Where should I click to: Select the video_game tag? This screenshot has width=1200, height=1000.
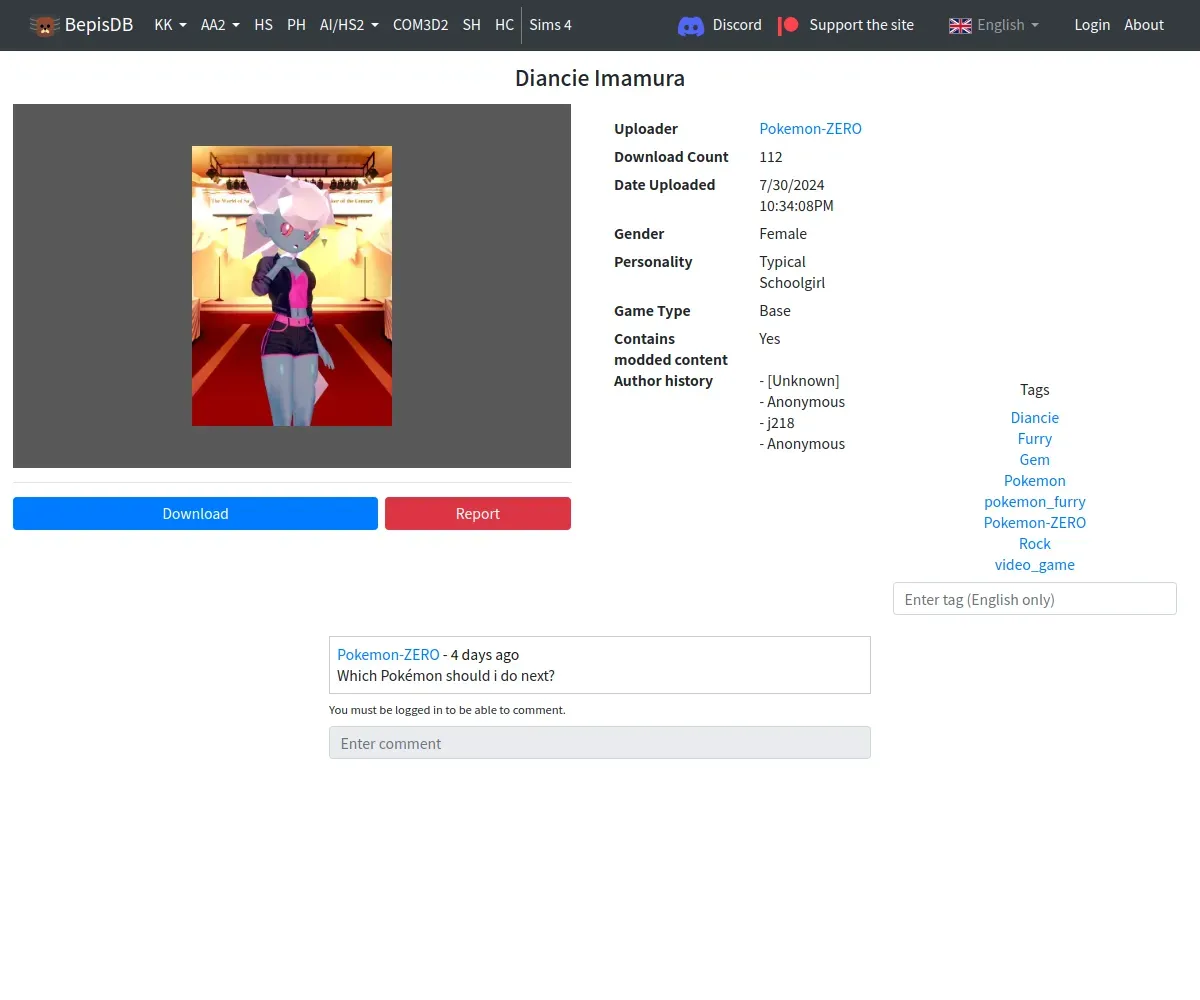(x=1035, y=564)
